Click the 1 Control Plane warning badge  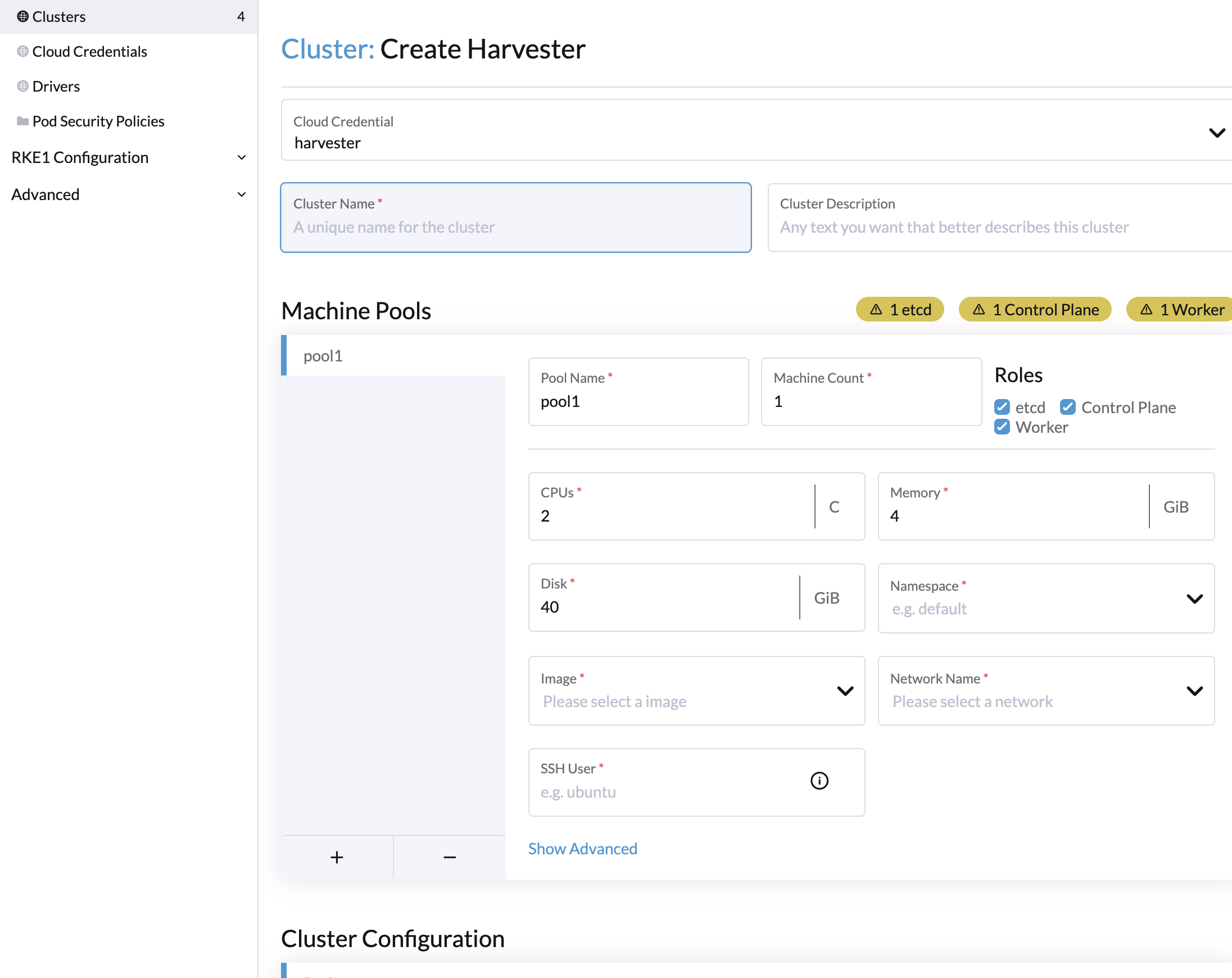point(1034,309)
